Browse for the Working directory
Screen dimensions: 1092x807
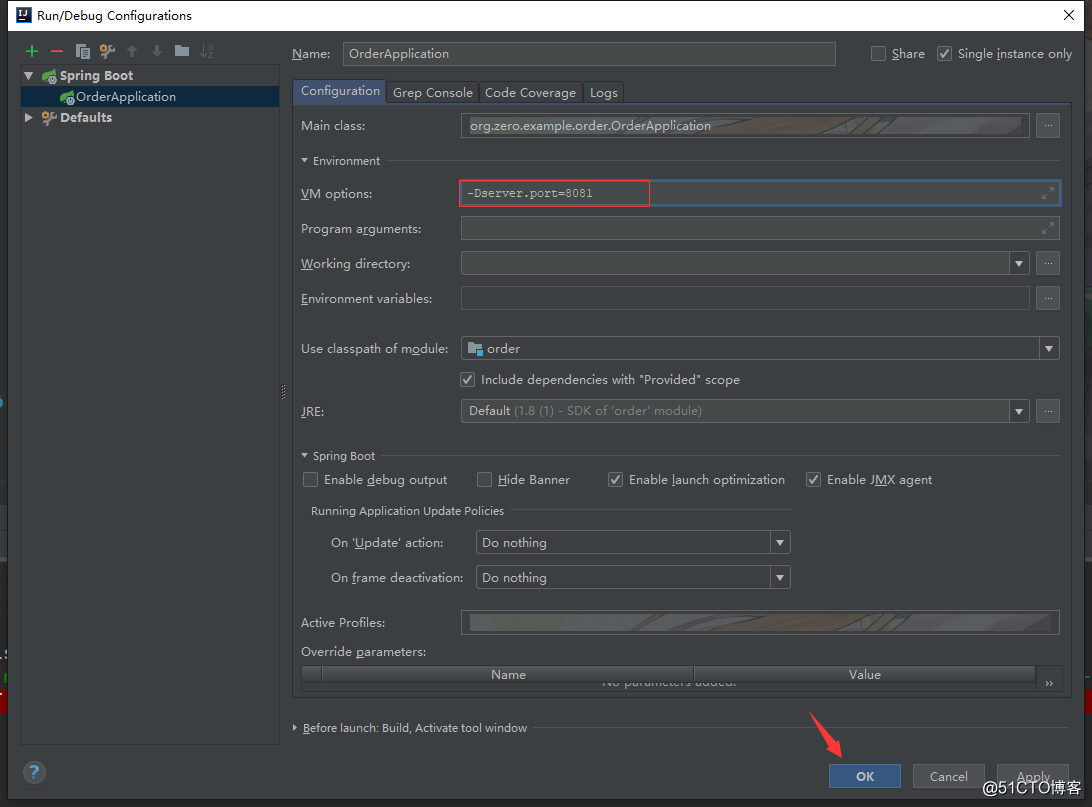click(x=1047, y=263)
